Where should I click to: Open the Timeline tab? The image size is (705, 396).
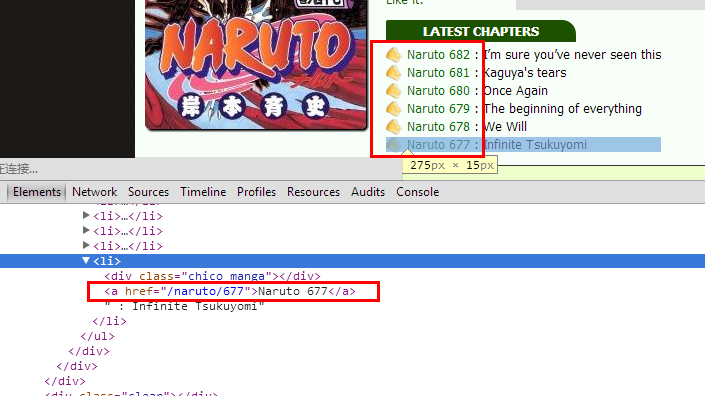click(x=203, y=192)
